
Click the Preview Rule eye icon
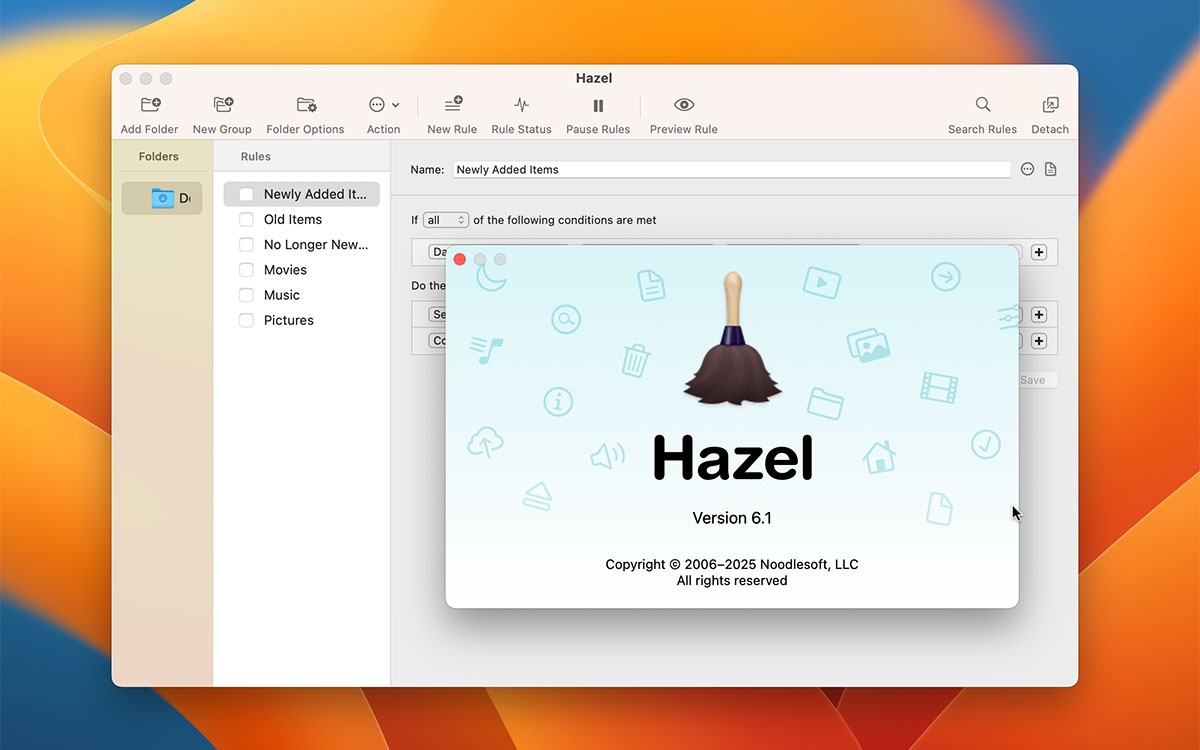(684, 105)
